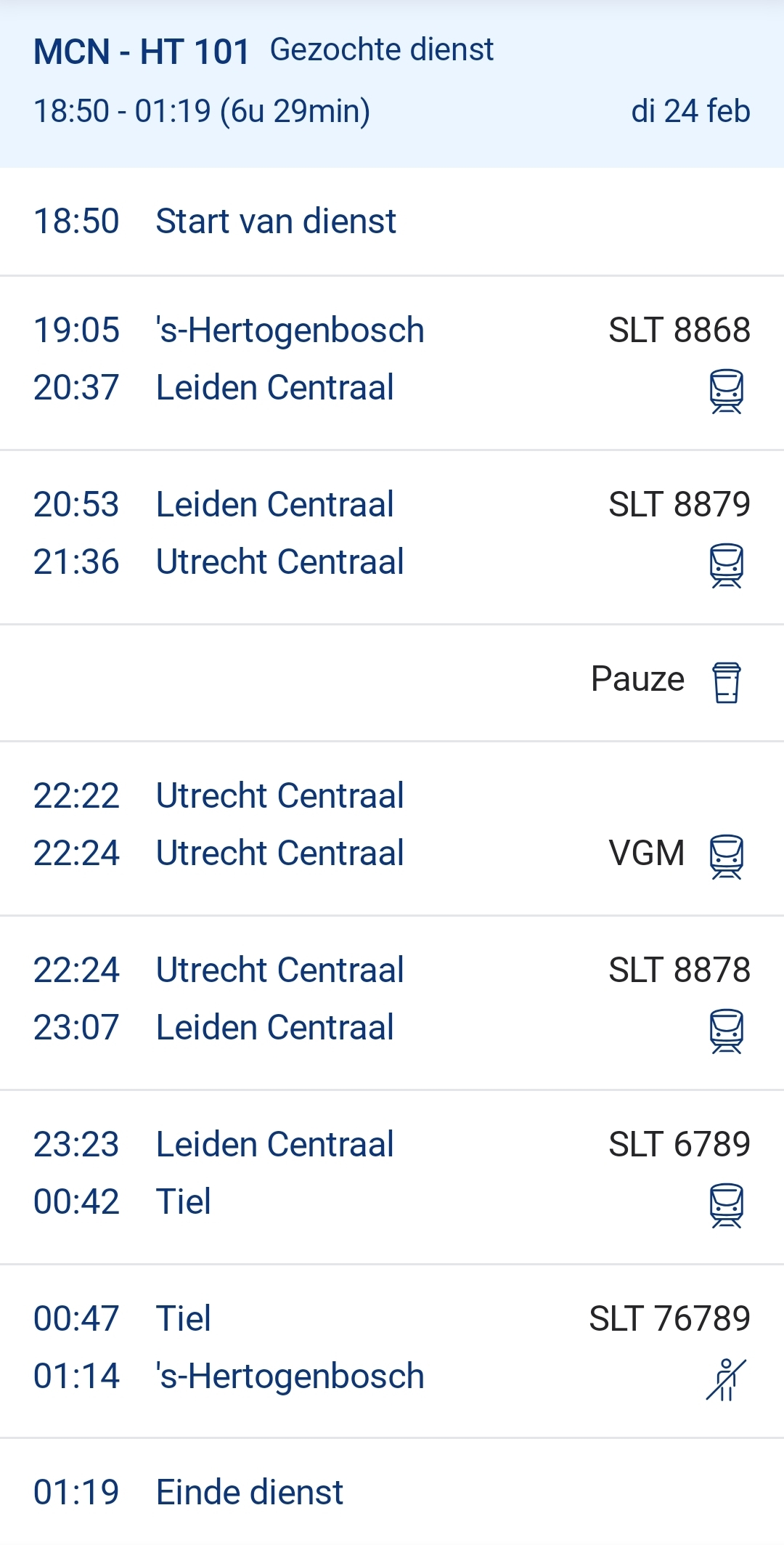Viewport: 784px width, 1545px height.
Task: Select the MCN - HT 101 service title
Action: (x=142, y=52)
